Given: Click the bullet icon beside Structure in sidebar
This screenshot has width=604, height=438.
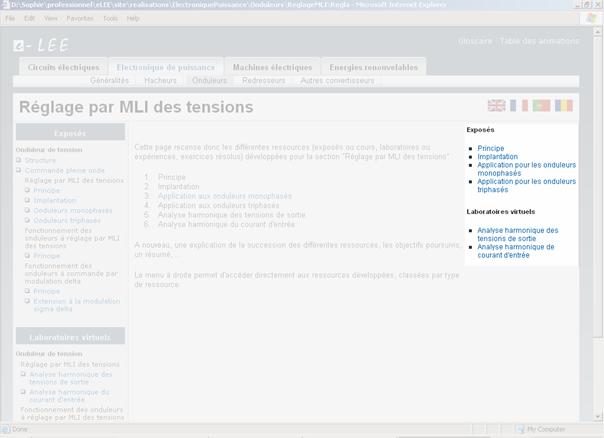Looking at the screenshot, I should [x=19, y=161].
